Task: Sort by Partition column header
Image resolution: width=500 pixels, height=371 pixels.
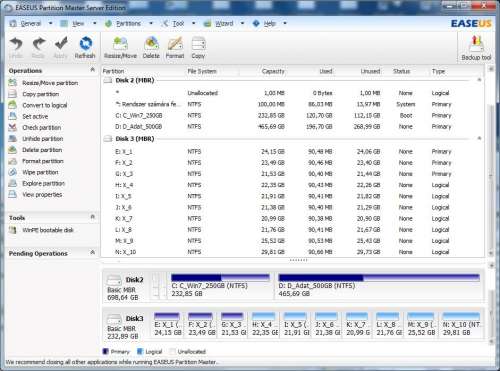Action: click(x=113, y=71)
